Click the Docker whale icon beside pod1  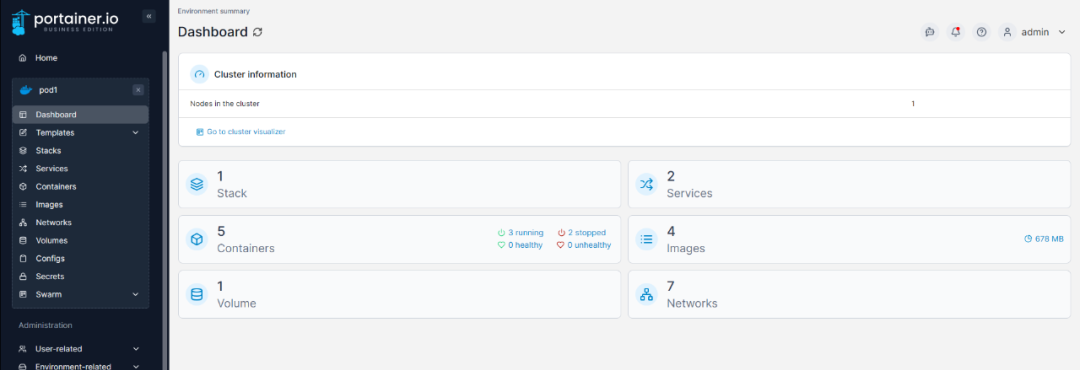coord(26,90)
